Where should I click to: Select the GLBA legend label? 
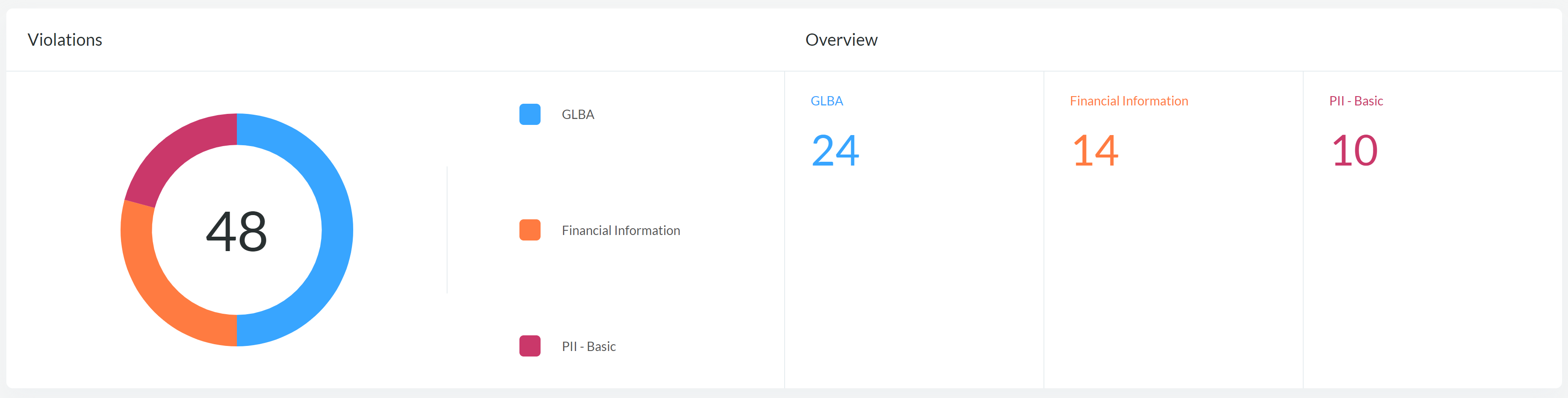(578, 115)
